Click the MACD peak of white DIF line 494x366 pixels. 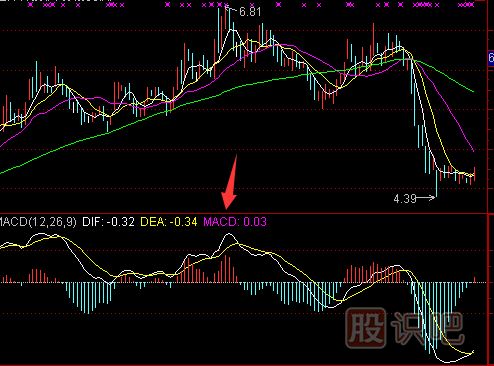tap(229, 235)
